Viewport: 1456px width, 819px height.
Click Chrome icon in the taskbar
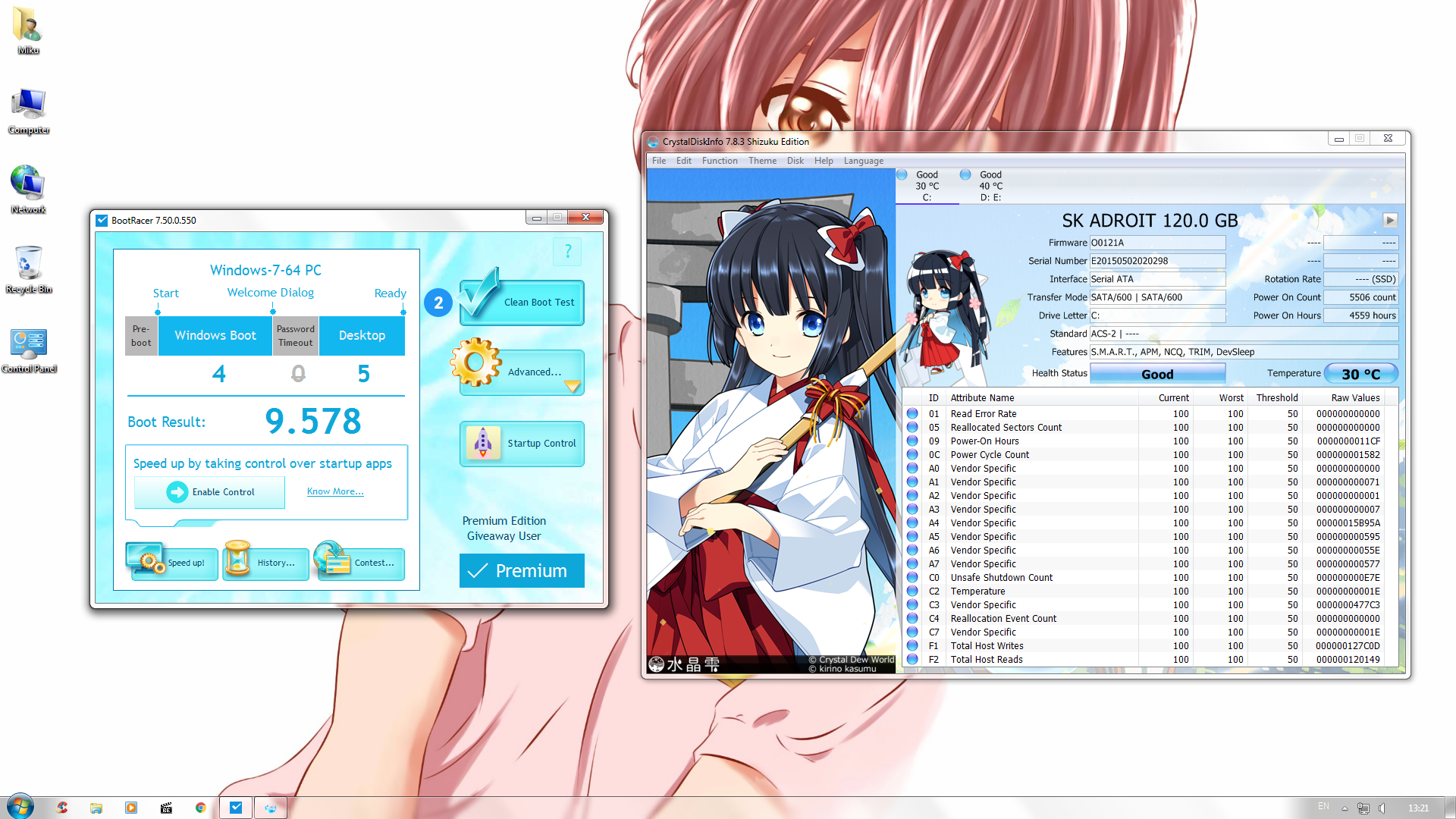(200, 808)
